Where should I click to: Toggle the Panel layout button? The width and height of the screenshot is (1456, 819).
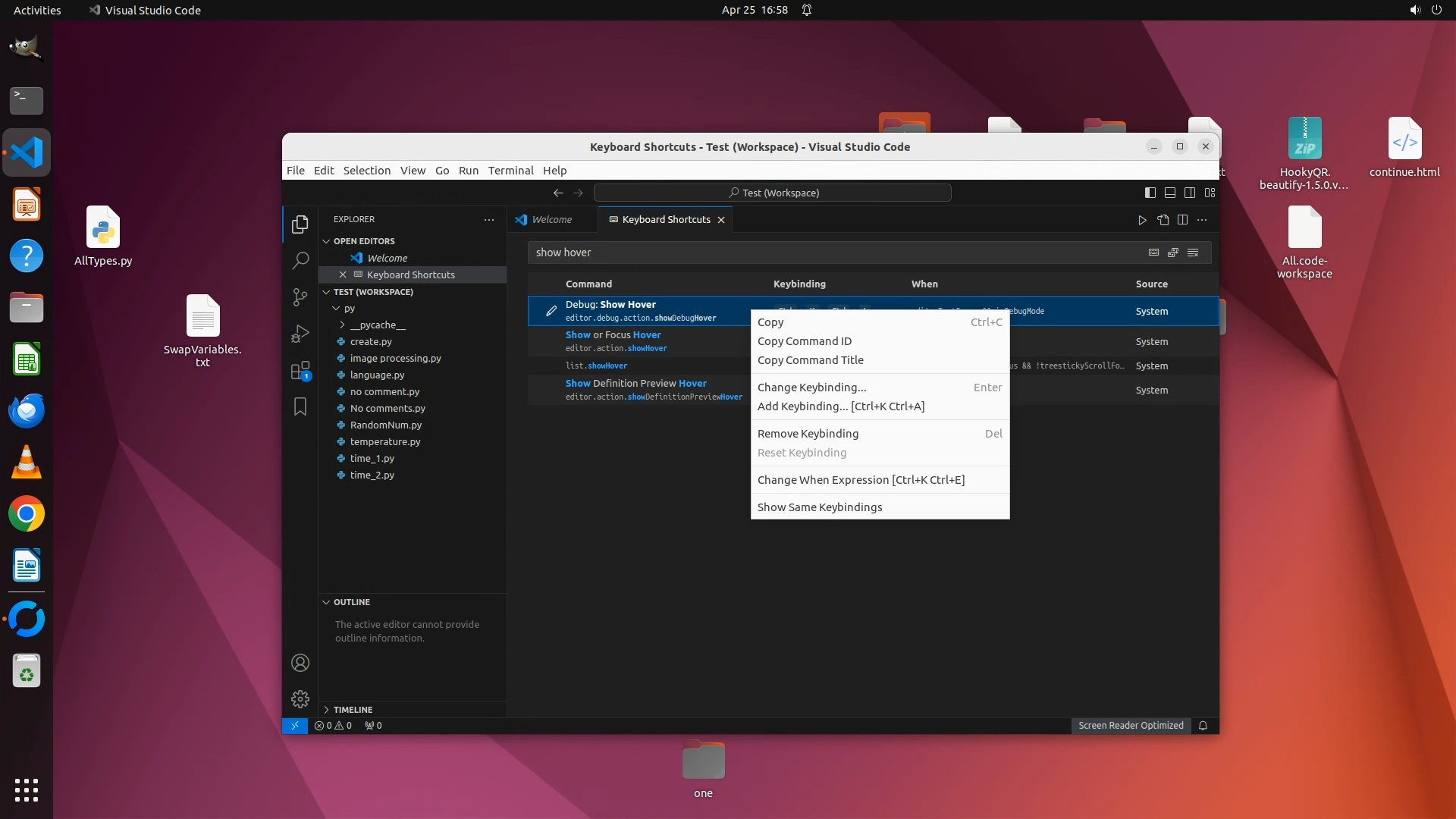[1170, 193]
